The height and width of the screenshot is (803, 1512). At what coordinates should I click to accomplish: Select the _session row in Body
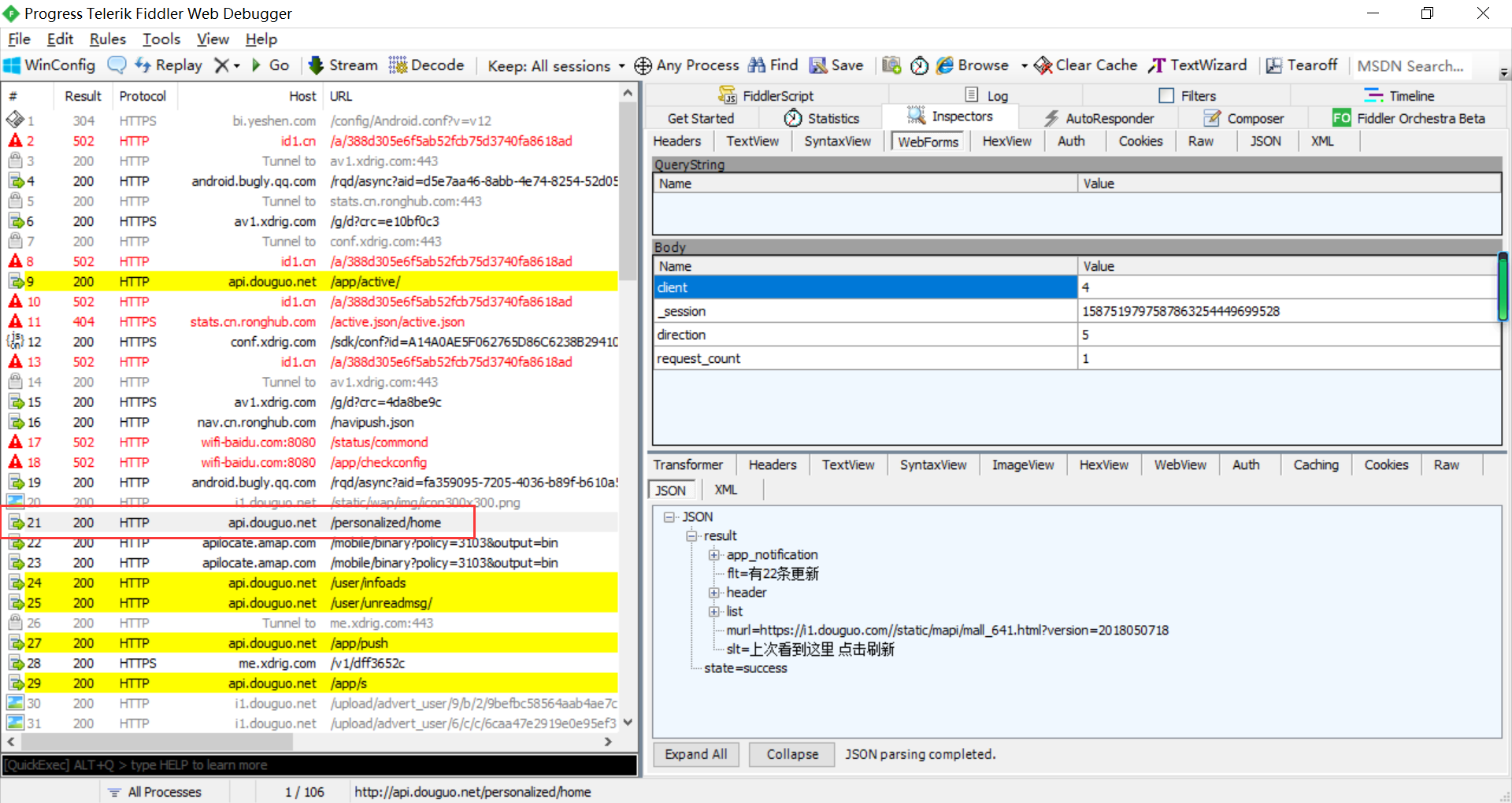pyautogui.click(x=1077, y=312)
